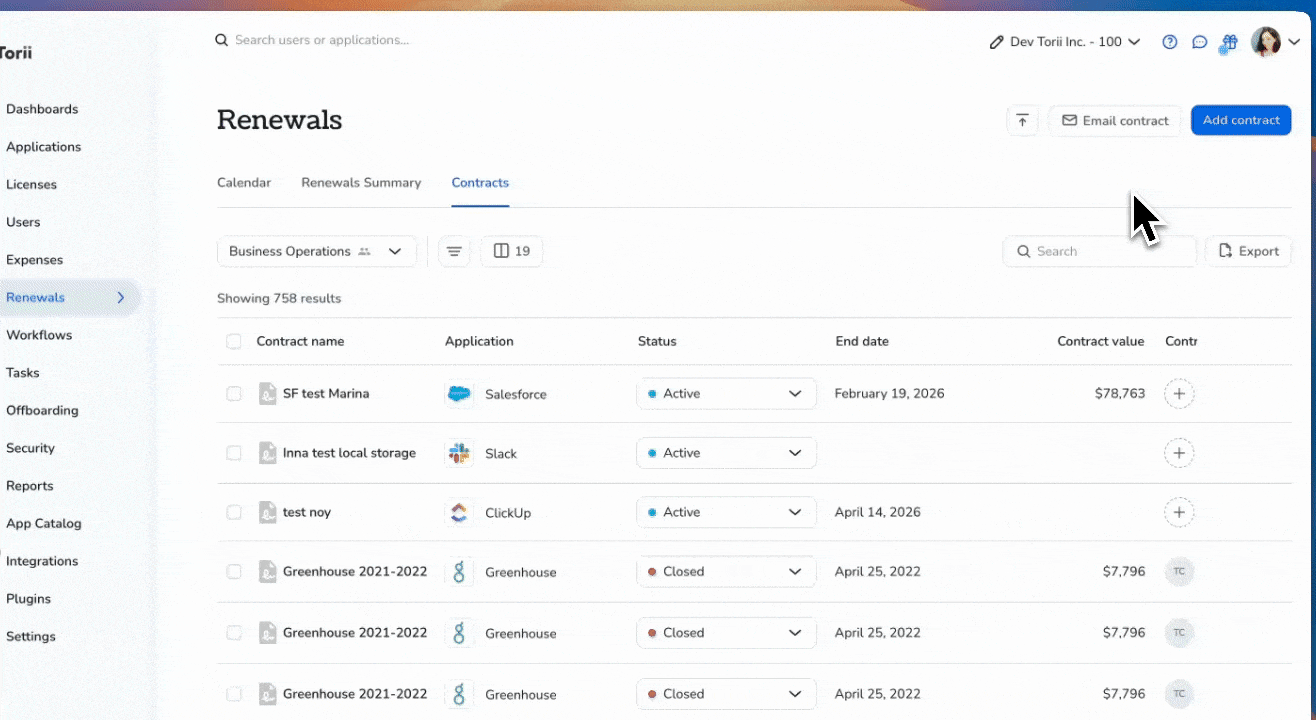1316x720 pixels.
Task: Click the ClickUp application logo
Action: point(459,513)
